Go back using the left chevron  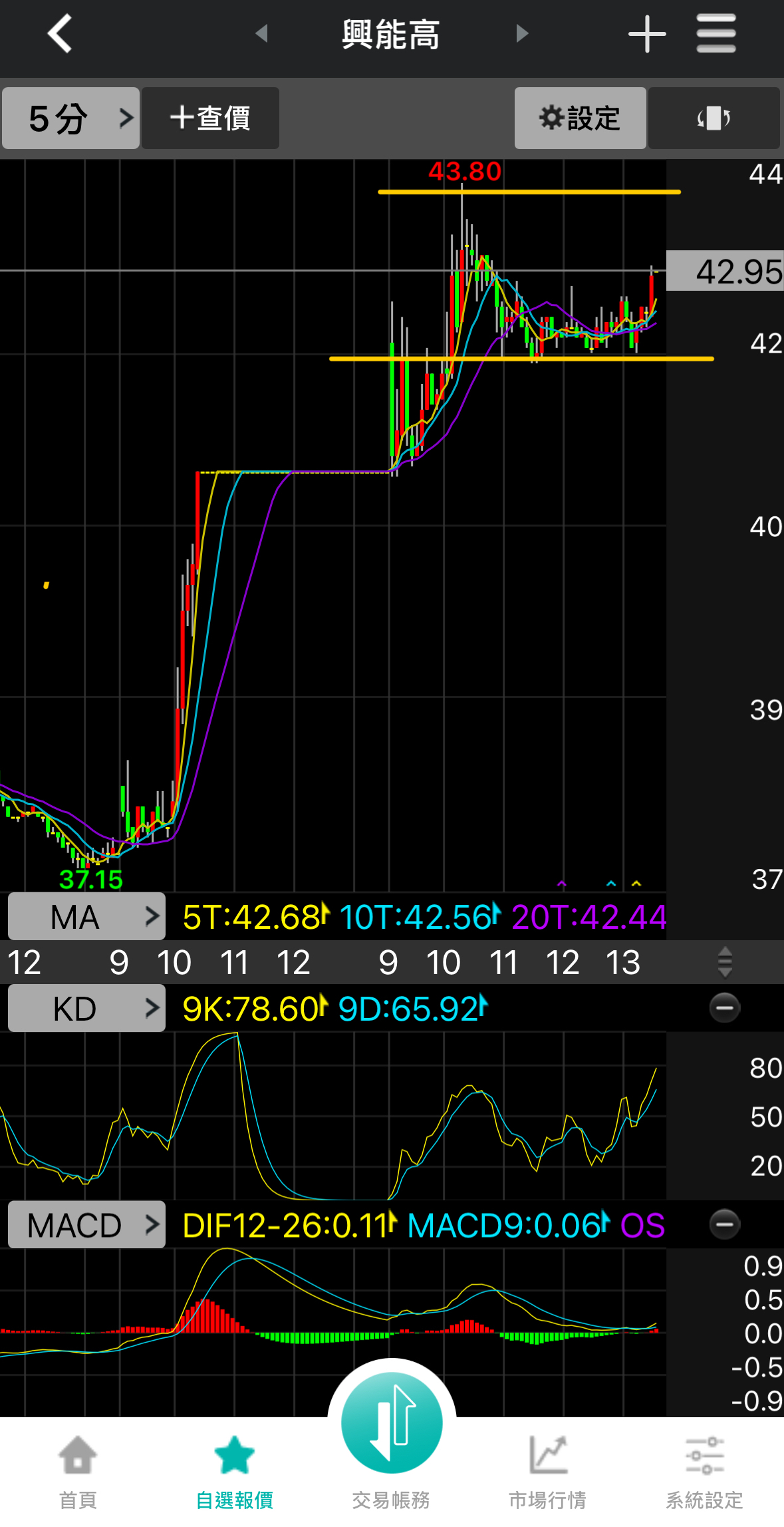(60, 33)
